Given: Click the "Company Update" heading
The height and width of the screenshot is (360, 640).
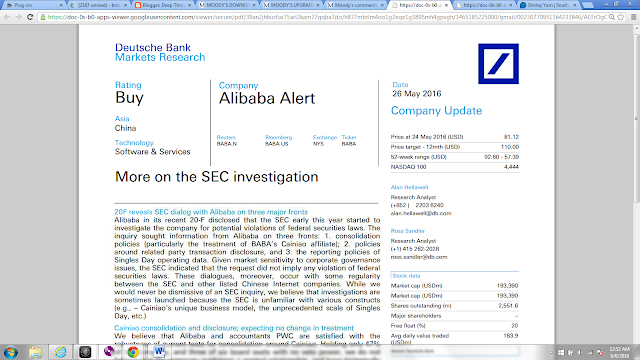Looking at the screenshot, I should point(436,111).
